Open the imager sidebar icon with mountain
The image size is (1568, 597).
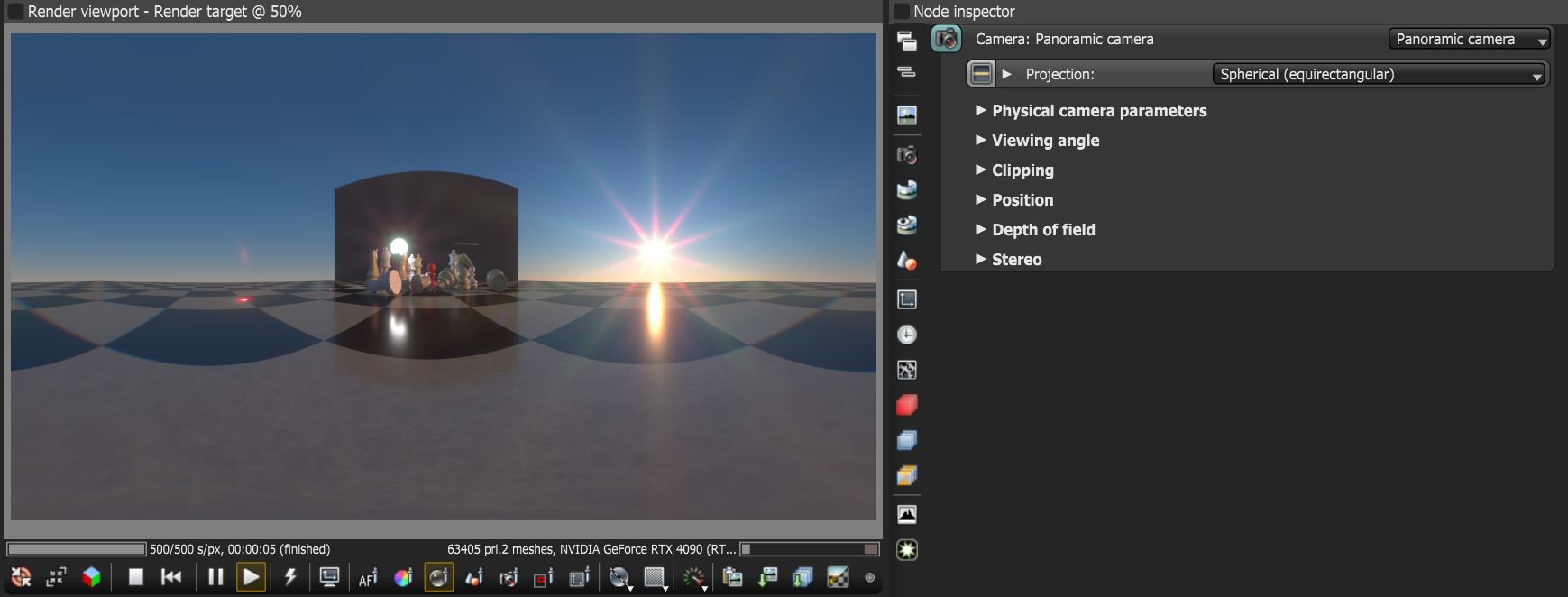(x=907, y=515)
